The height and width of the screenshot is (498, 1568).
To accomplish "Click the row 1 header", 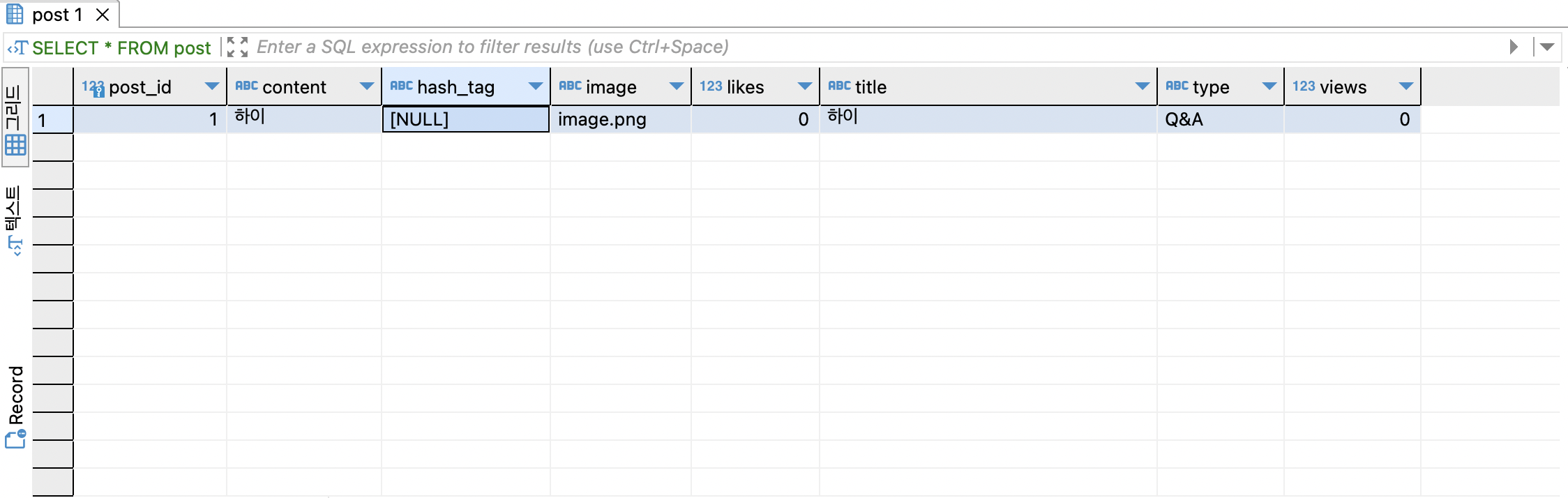I will (x=52, y=120).
